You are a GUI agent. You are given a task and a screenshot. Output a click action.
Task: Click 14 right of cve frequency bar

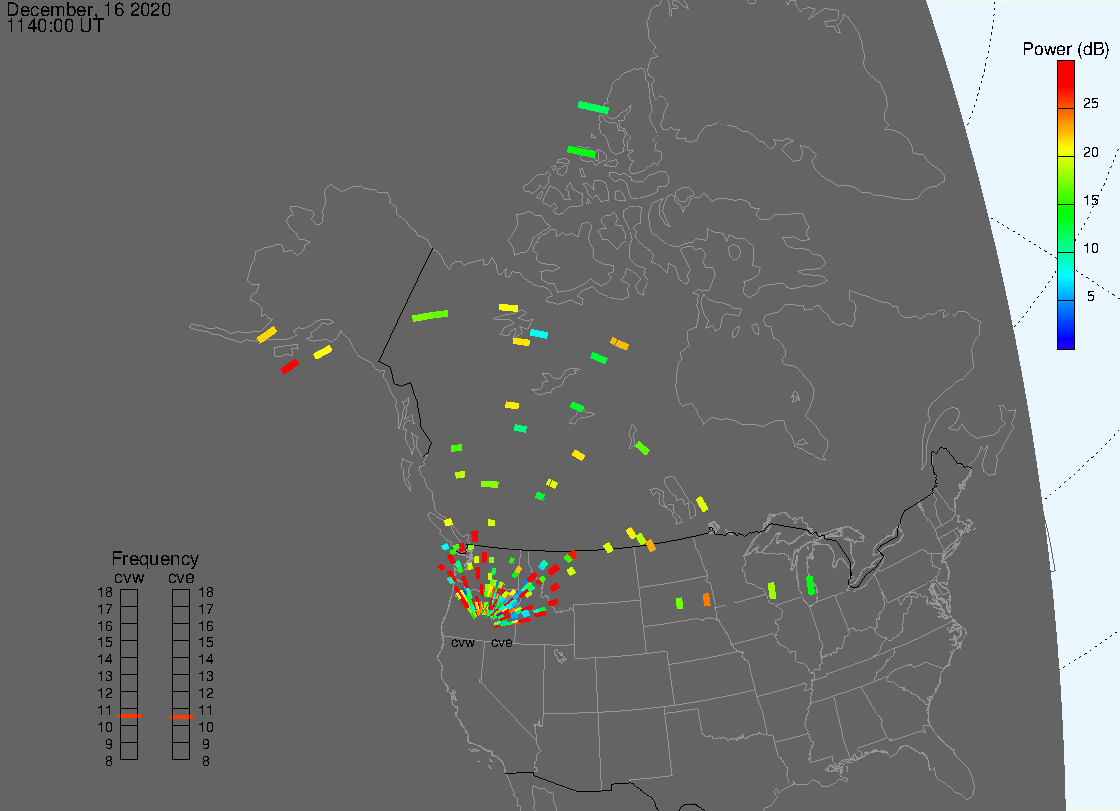coord(206,660)
